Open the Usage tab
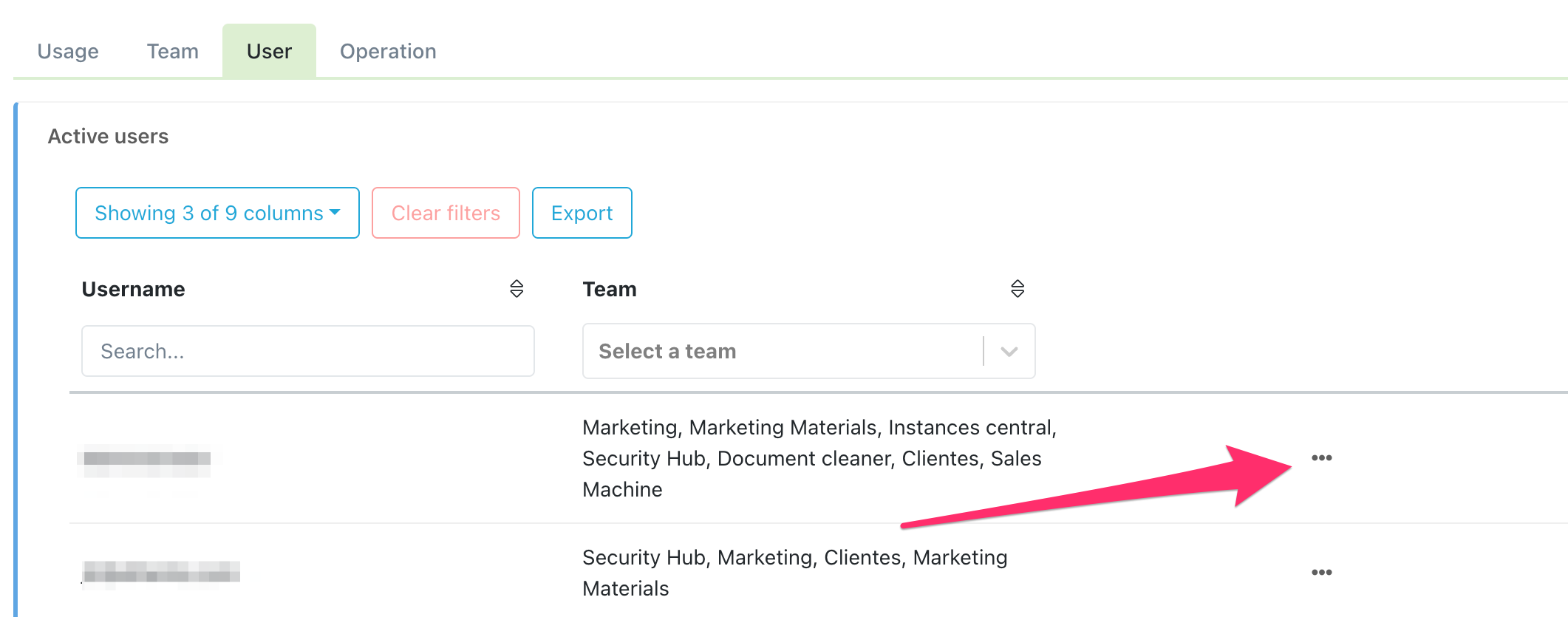The image size is (1568, 617). [68, 52]
